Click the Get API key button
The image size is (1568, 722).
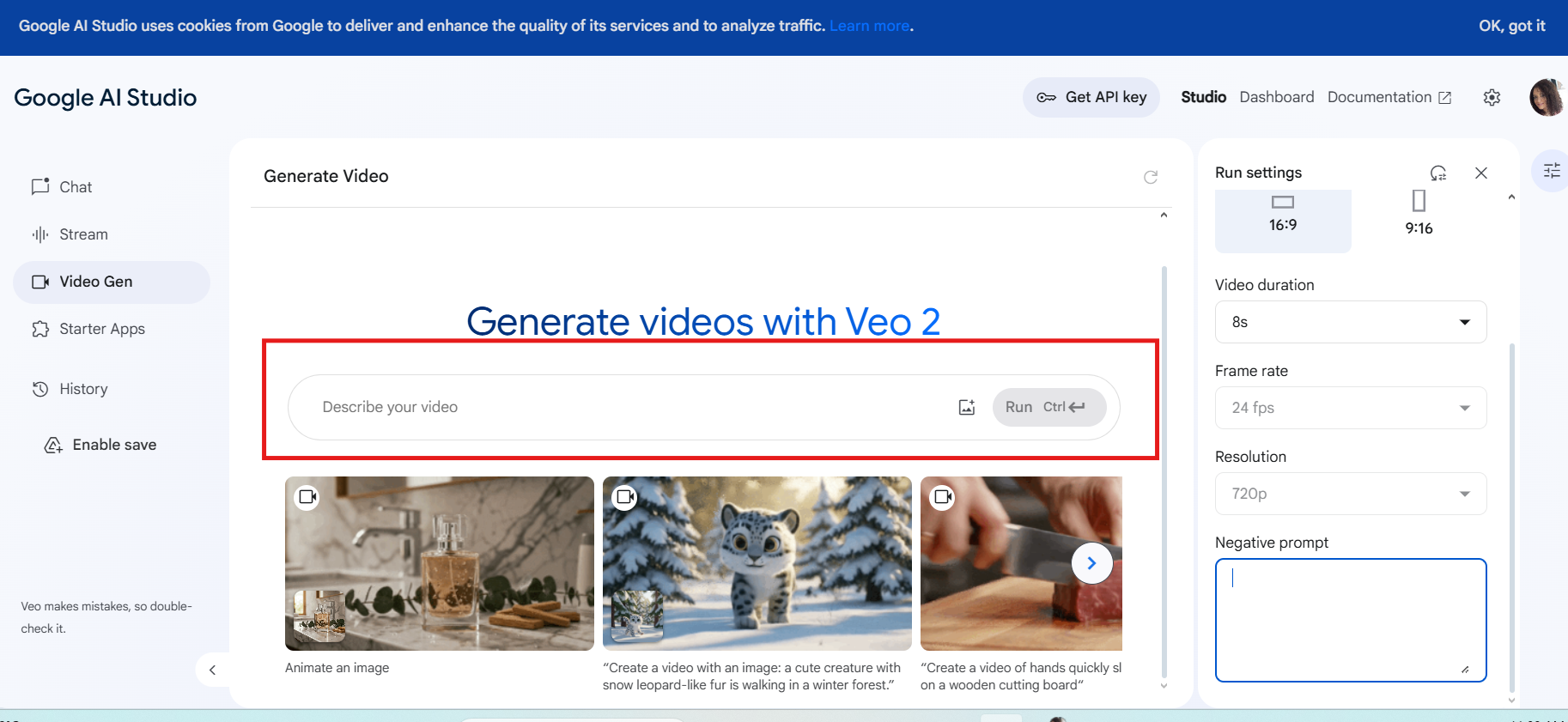tap(1091, 97)
